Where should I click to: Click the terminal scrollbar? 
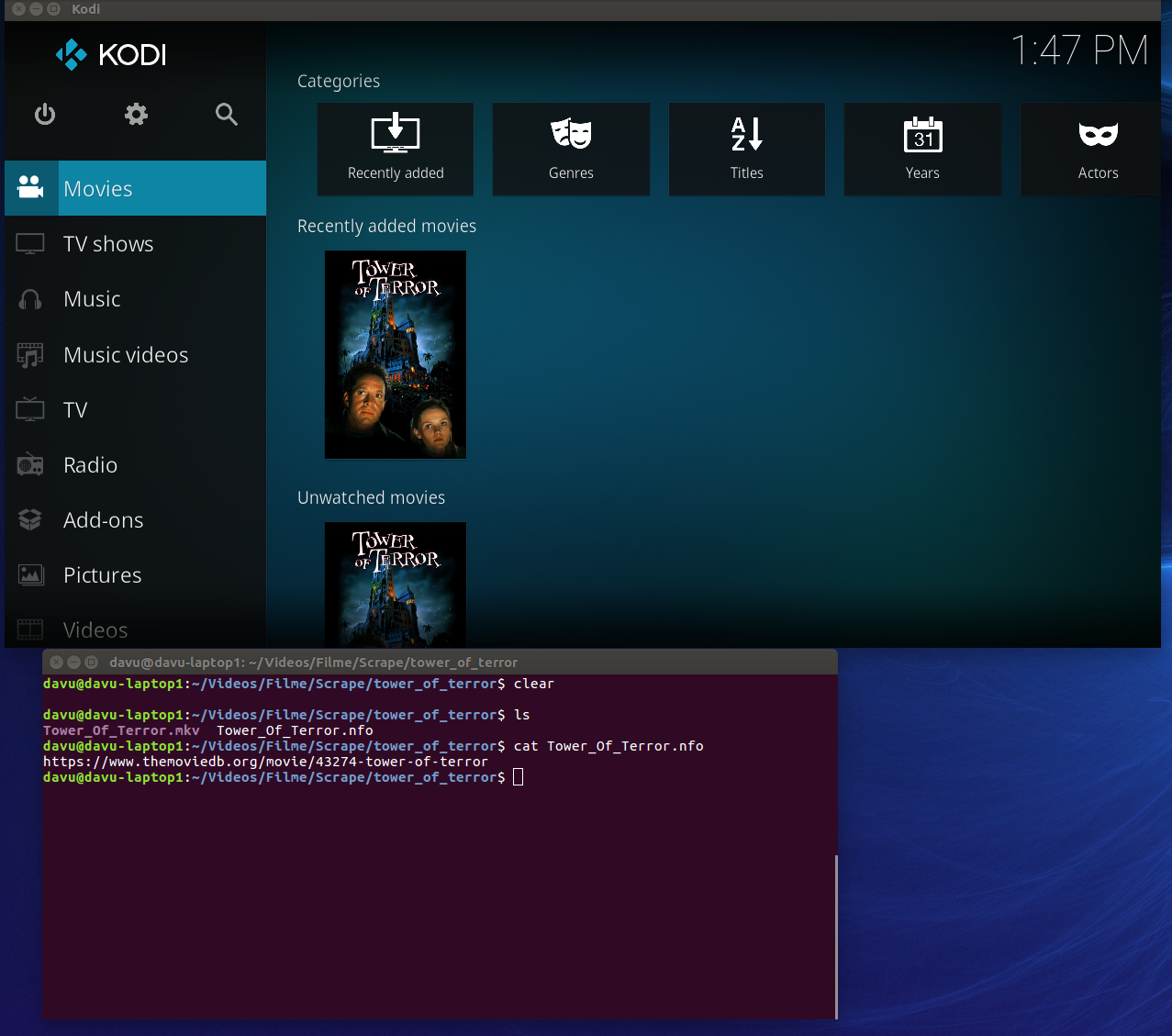(836, 936)
